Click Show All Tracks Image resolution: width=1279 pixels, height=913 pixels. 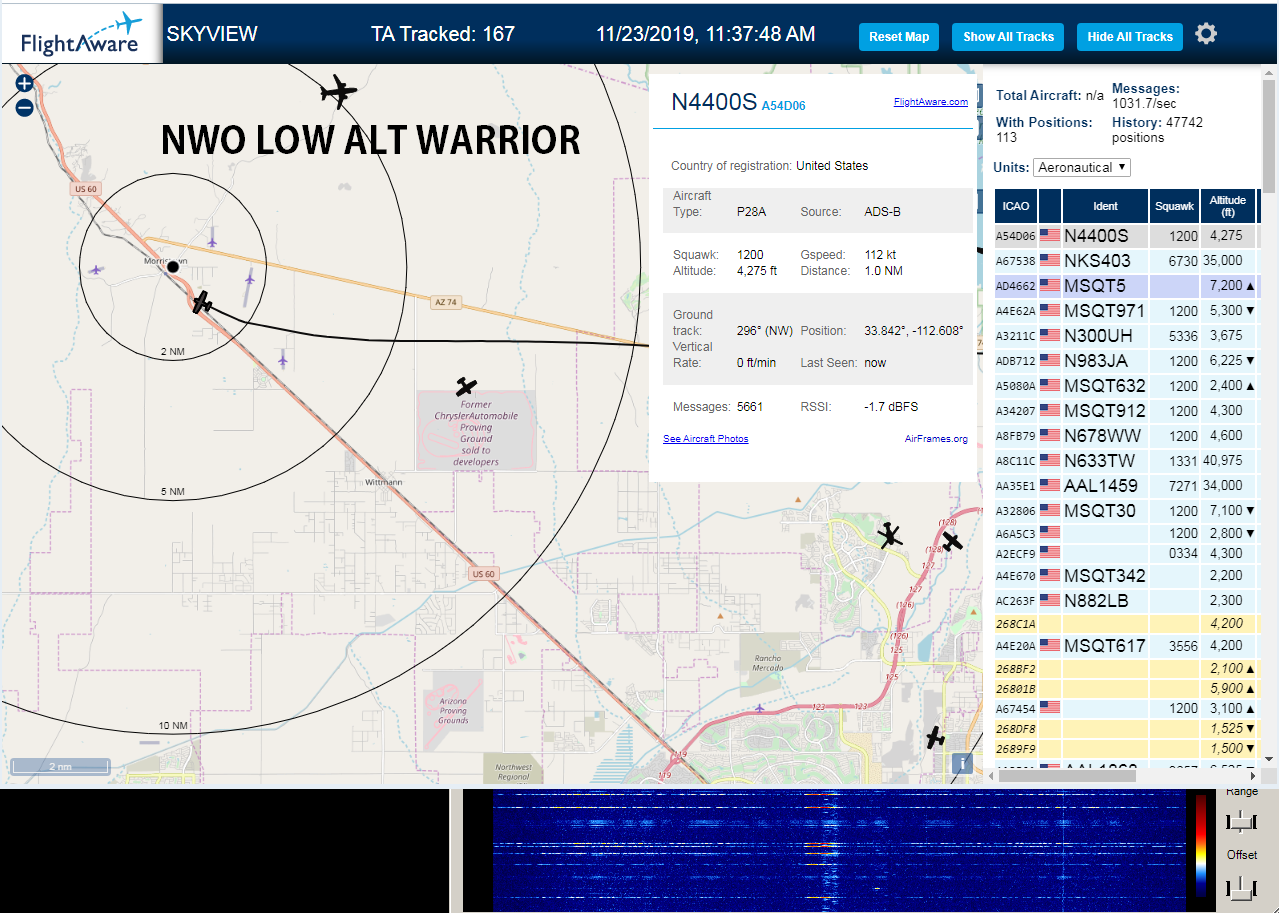pos(1008,37)
